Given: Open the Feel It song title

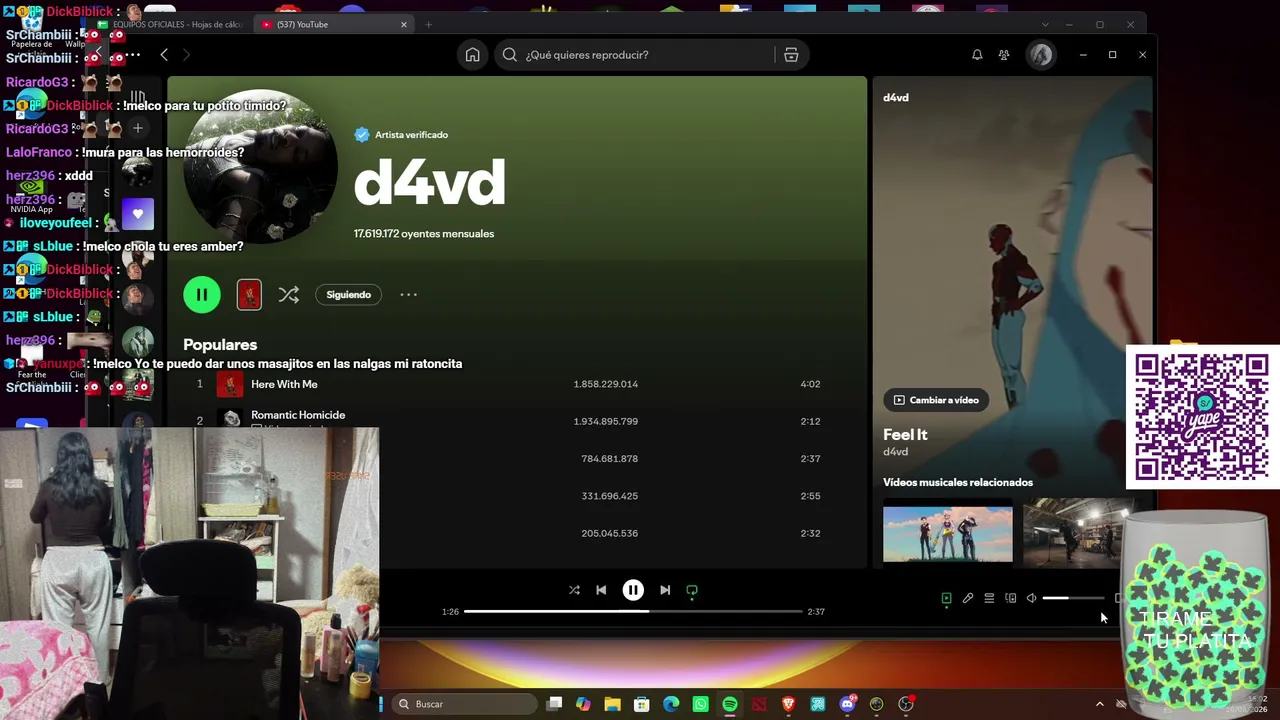Looking at the screenshot, I should (905, 435).
